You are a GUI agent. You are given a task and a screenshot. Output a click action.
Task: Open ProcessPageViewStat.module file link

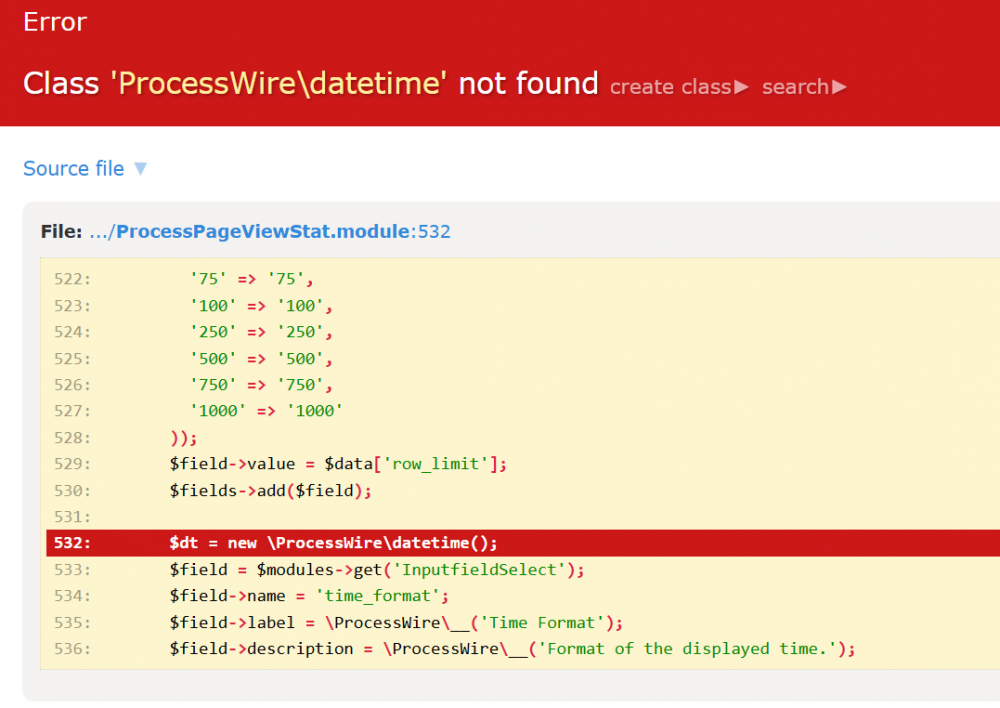263,232
